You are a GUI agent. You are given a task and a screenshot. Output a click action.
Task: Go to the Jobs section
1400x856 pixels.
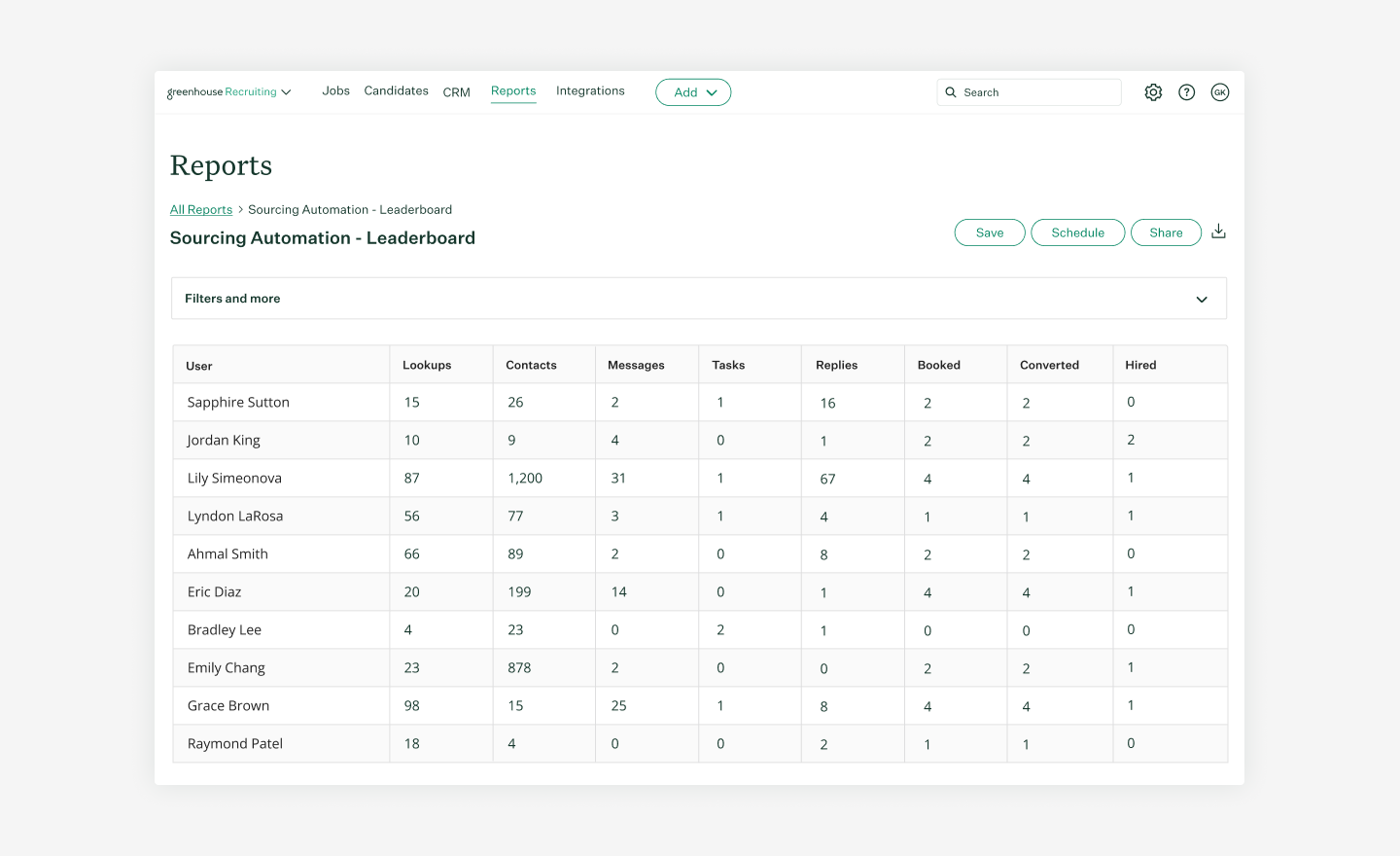point(335,90)
